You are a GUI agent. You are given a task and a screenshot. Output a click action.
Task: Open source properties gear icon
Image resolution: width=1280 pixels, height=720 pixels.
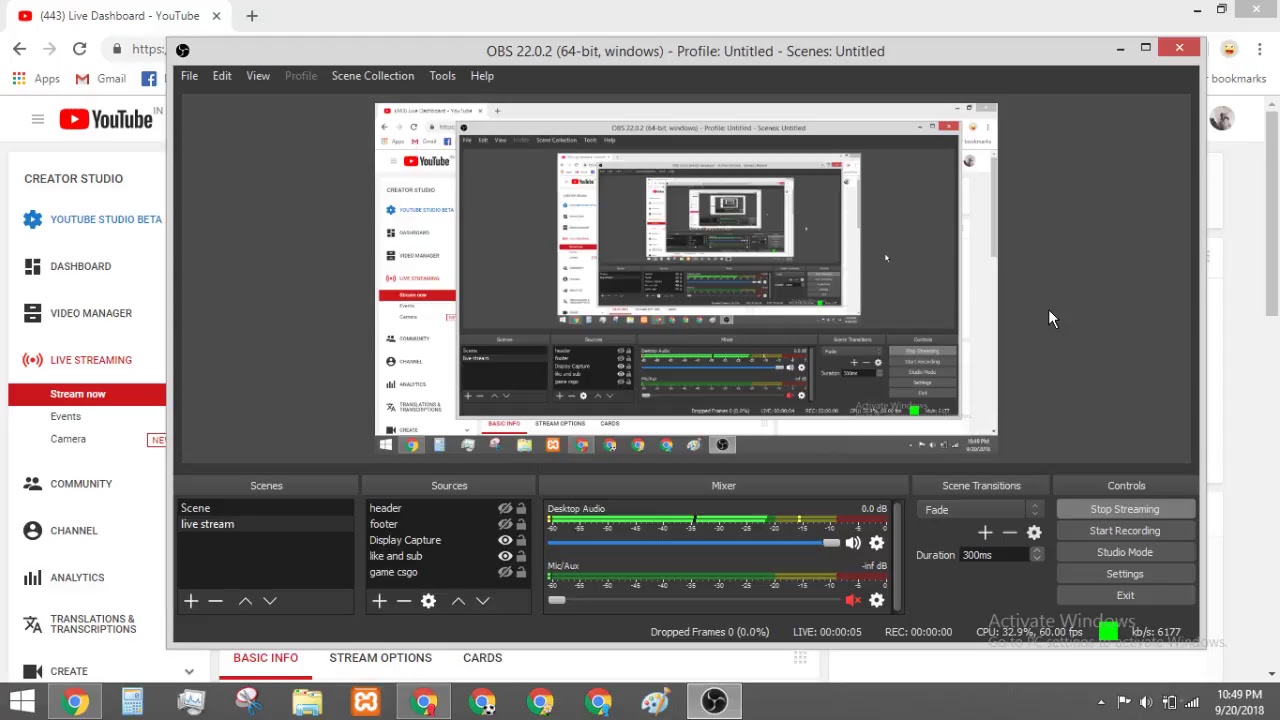tap(428, 601)
